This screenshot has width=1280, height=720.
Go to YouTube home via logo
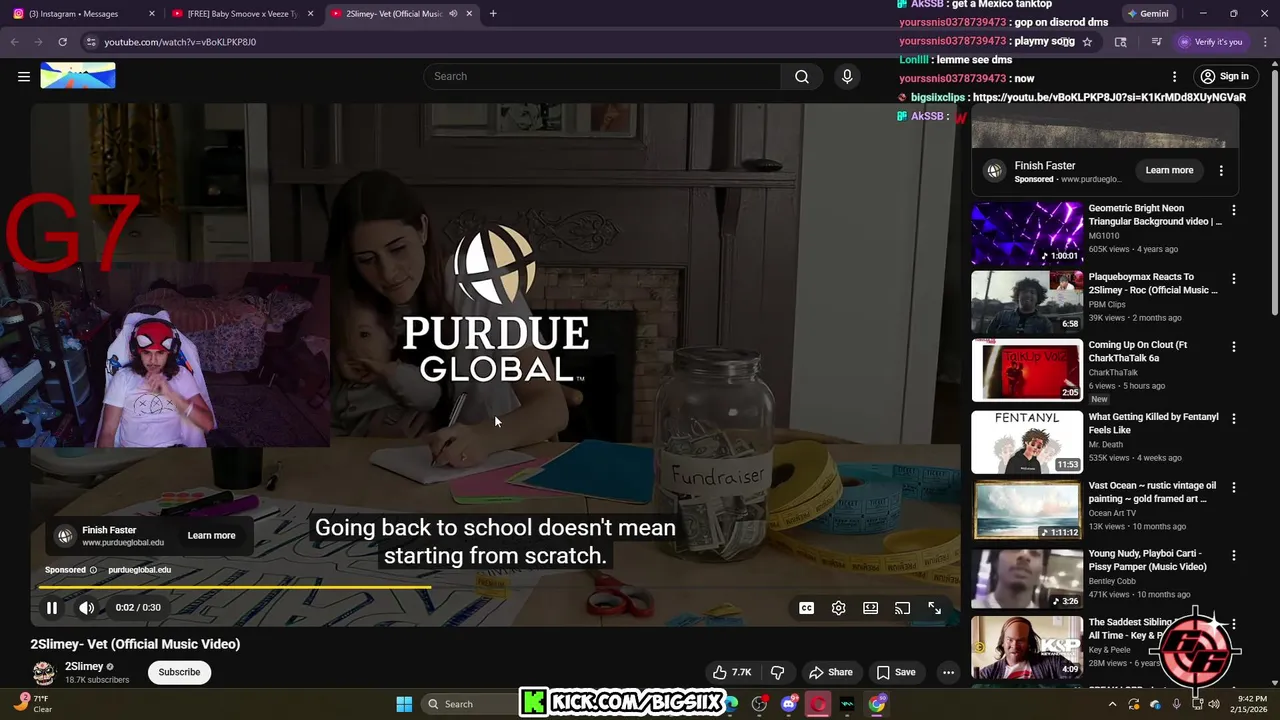click(x=78, y=76)
